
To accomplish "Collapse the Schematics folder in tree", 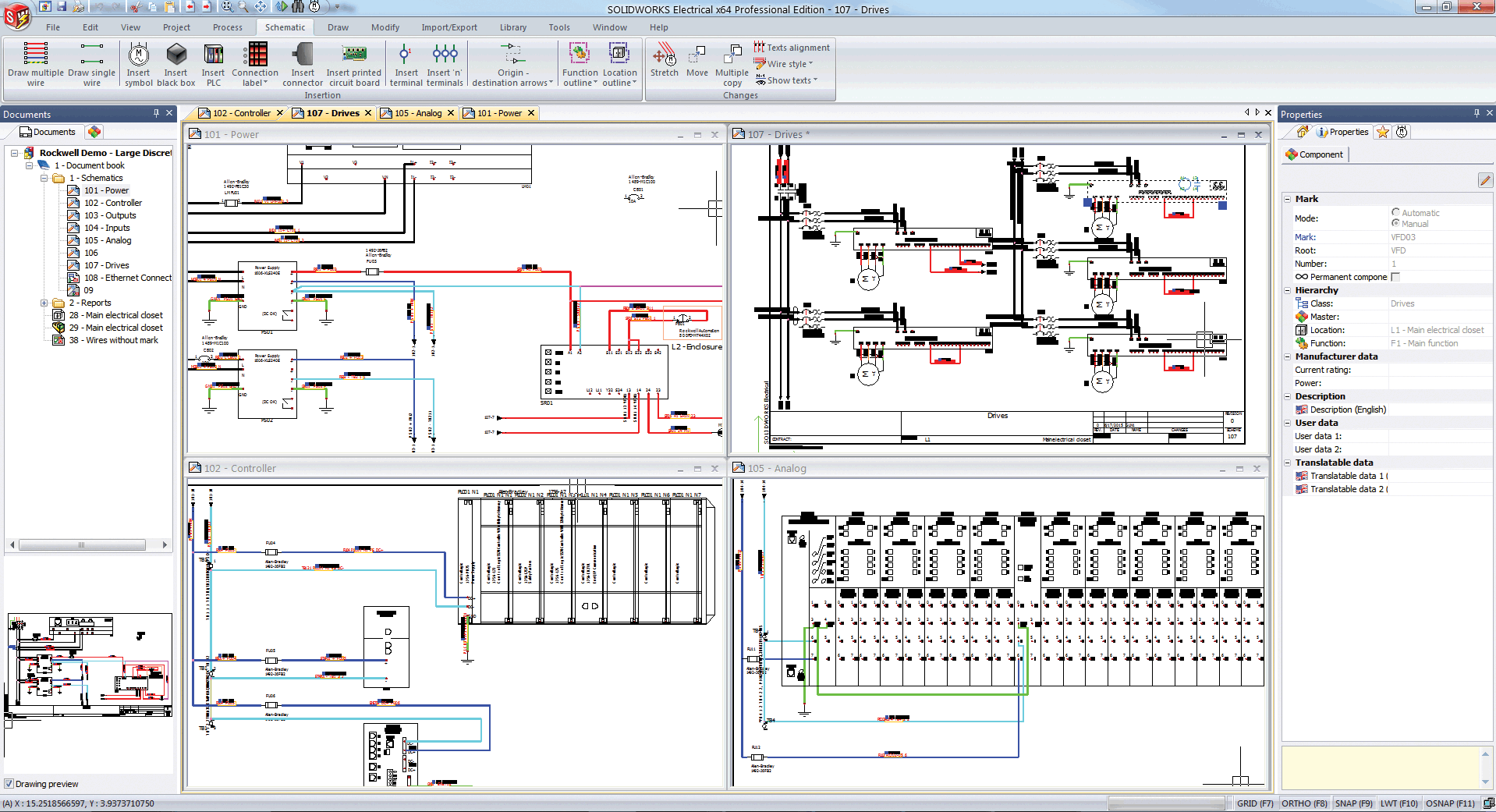I will coord(44,178).
